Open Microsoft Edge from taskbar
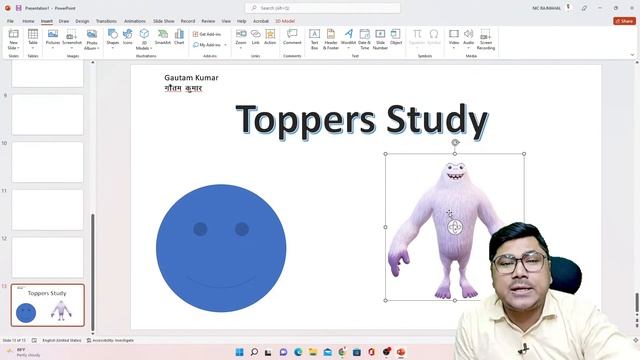Viewport: 640px width, 360px height. 298,352
